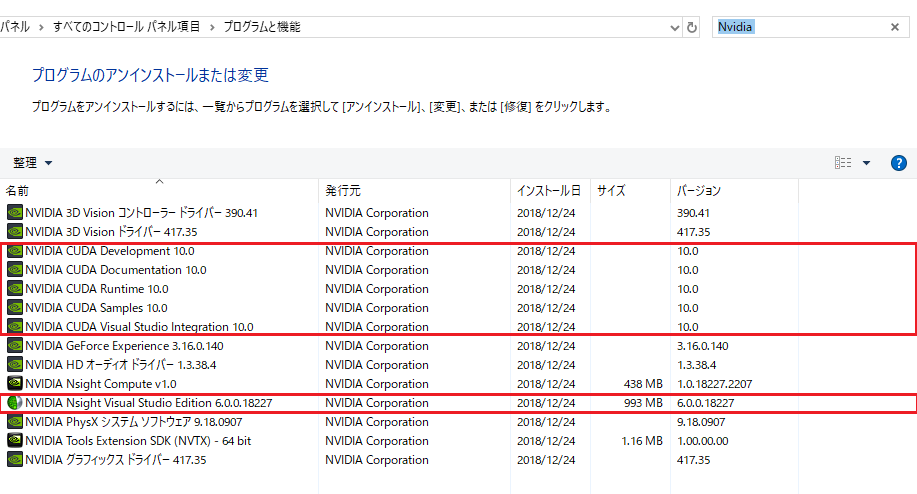Viewport: 917px width, 494px height.
Task: Click the view layout icon
Action: pos(843,163)
